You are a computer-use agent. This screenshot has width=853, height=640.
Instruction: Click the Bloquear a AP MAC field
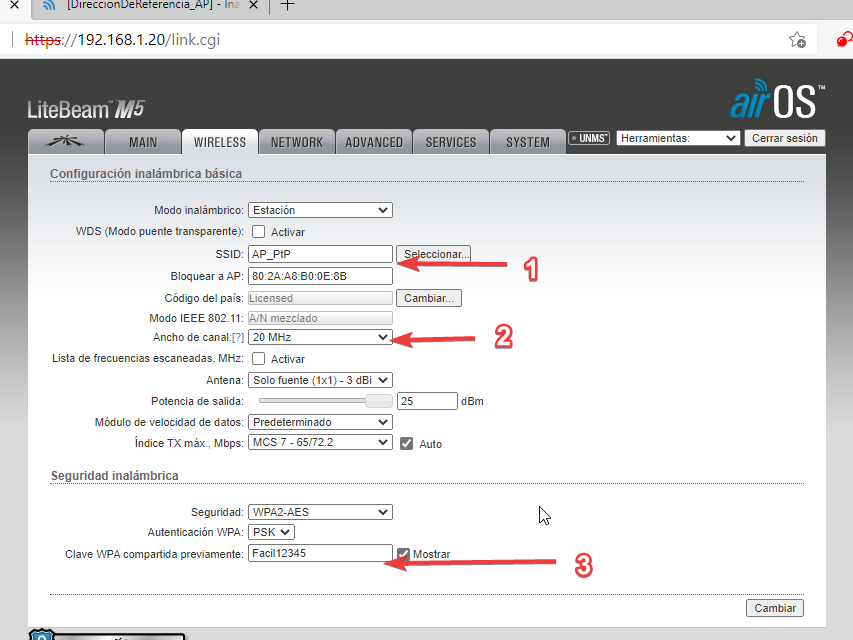click(x=320, y=276)
